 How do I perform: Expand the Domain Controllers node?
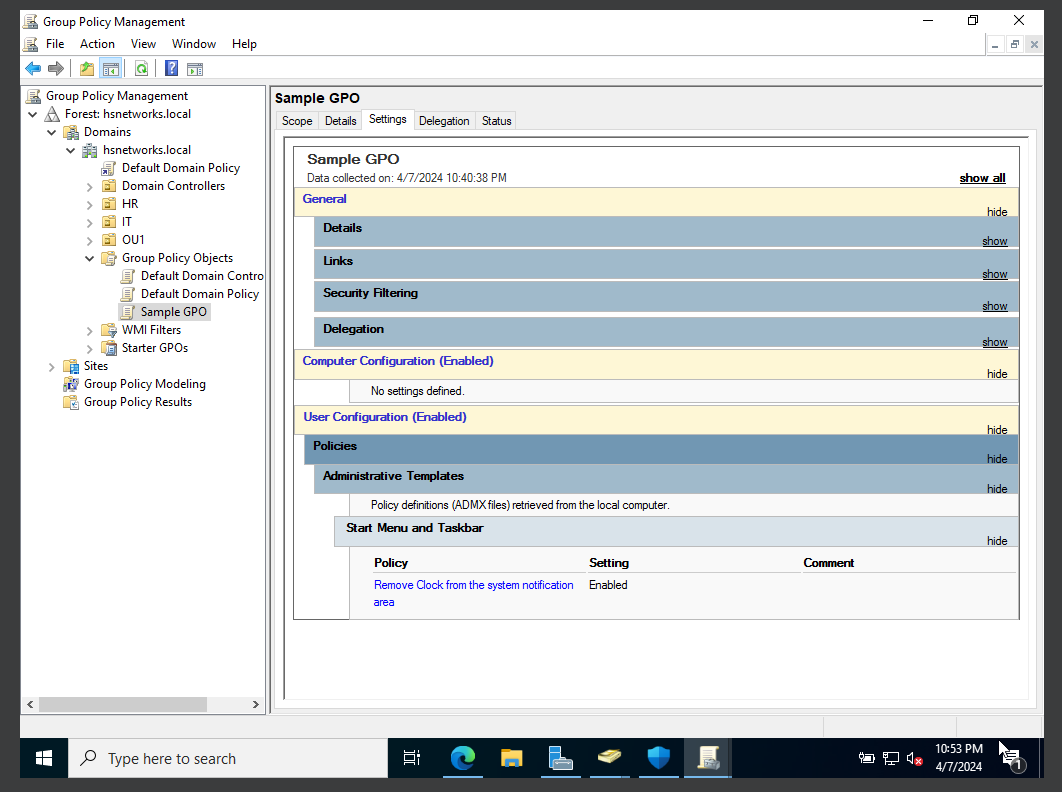pos(89,185)
